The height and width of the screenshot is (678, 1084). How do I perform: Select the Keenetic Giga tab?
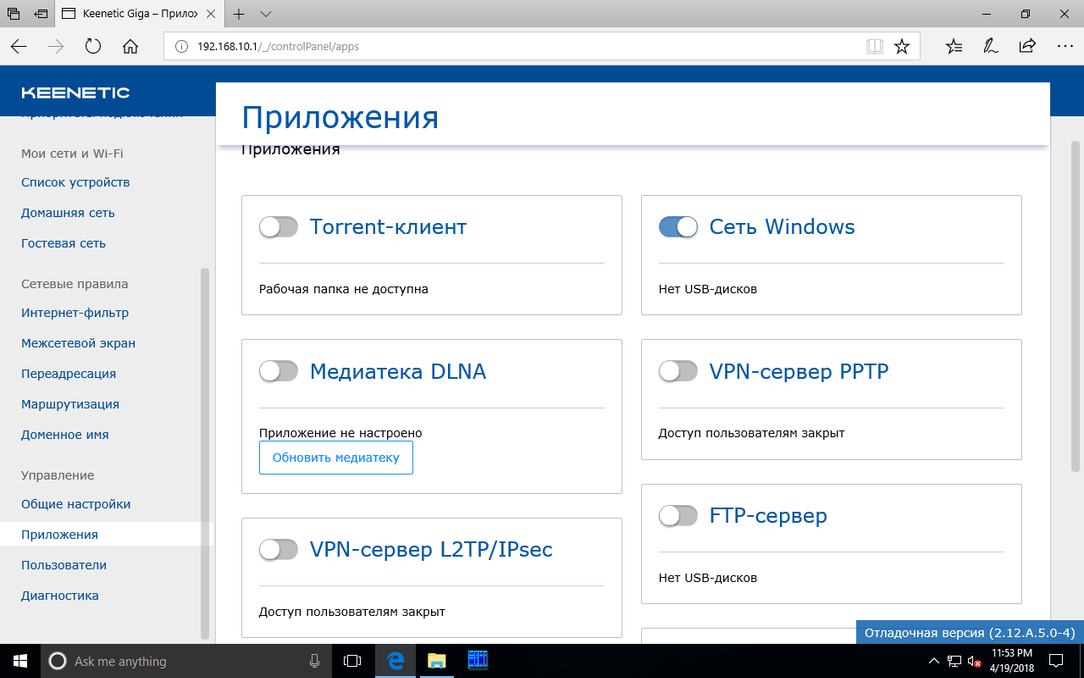[x=138, y=14]
